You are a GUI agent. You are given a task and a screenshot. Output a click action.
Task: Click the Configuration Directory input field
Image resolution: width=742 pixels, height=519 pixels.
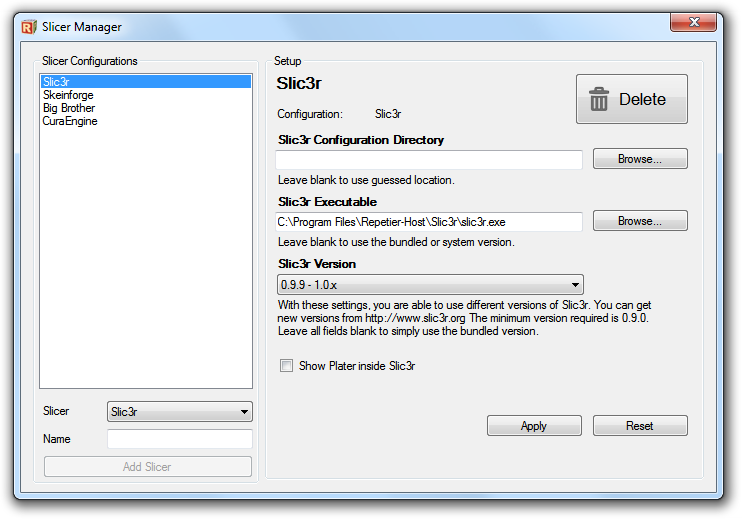click(429, 160)
